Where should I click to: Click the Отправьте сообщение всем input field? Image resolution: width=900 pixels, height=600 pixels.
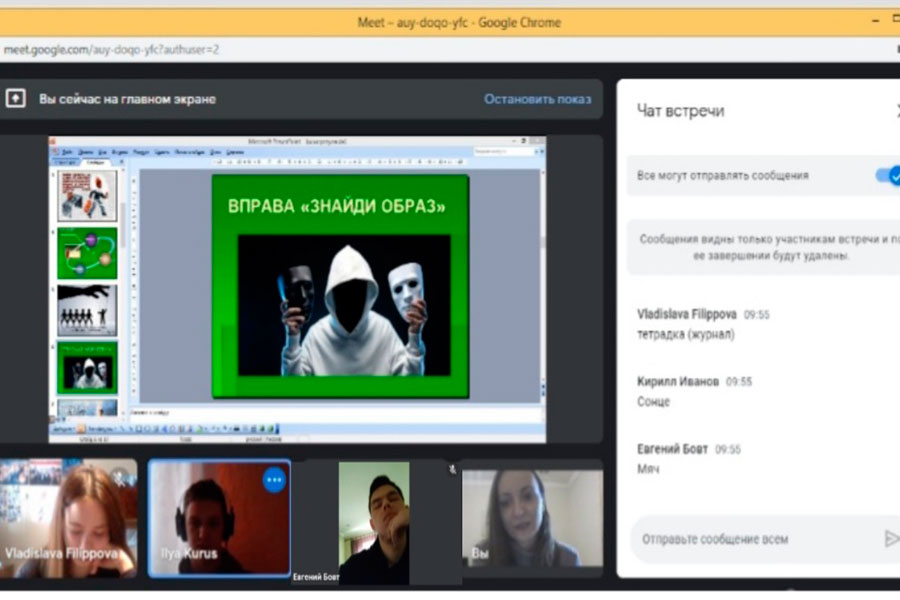(758, 539)
